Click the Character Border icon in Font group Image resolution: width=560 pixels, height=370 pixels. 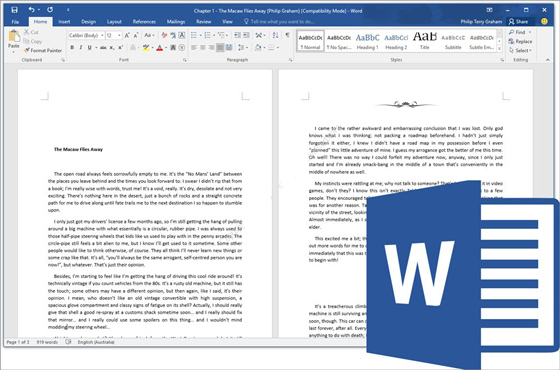click(x=182, y=35)
